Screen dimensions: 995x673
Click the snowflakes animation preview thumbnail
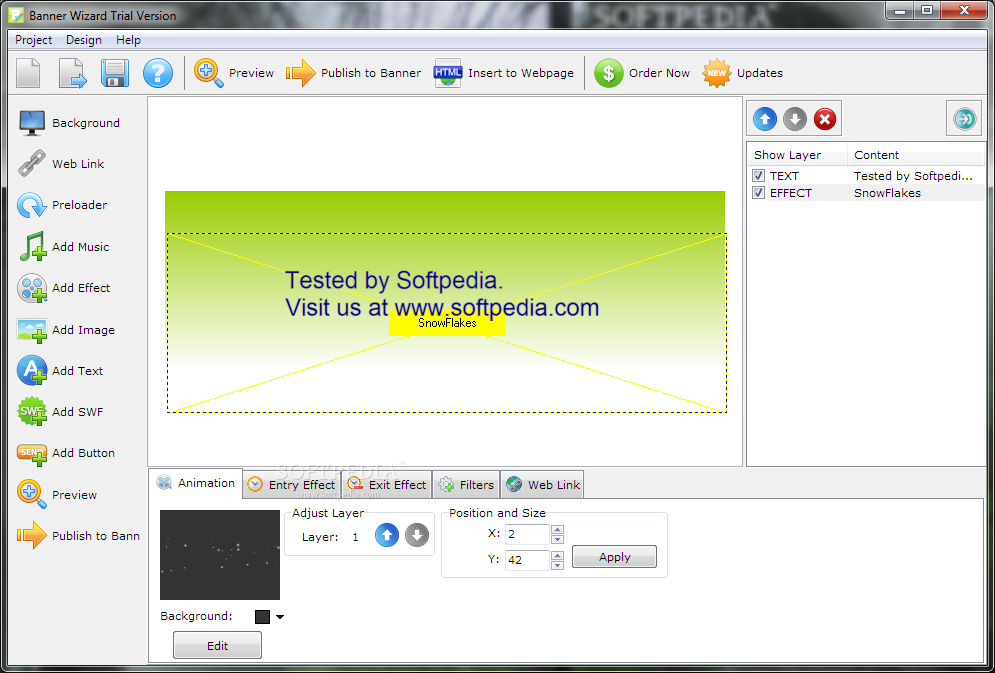tap(220, 554)
